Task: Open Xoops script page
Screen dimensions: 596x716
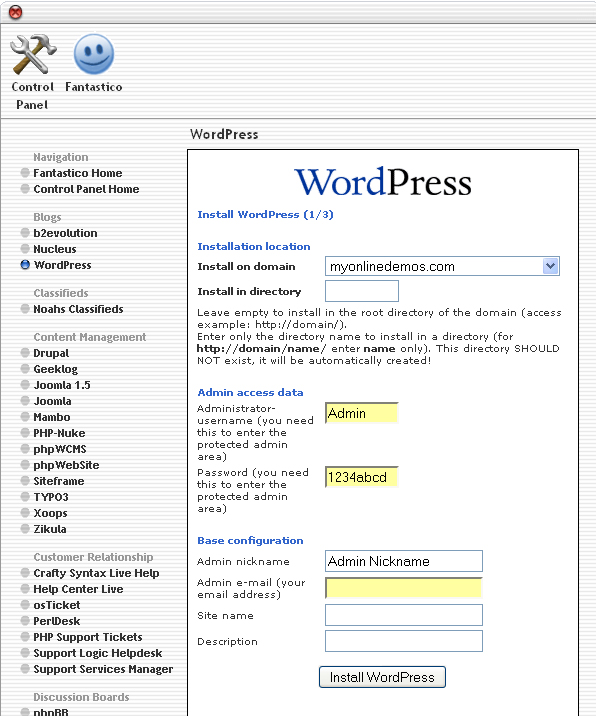Action: [50, 513]
